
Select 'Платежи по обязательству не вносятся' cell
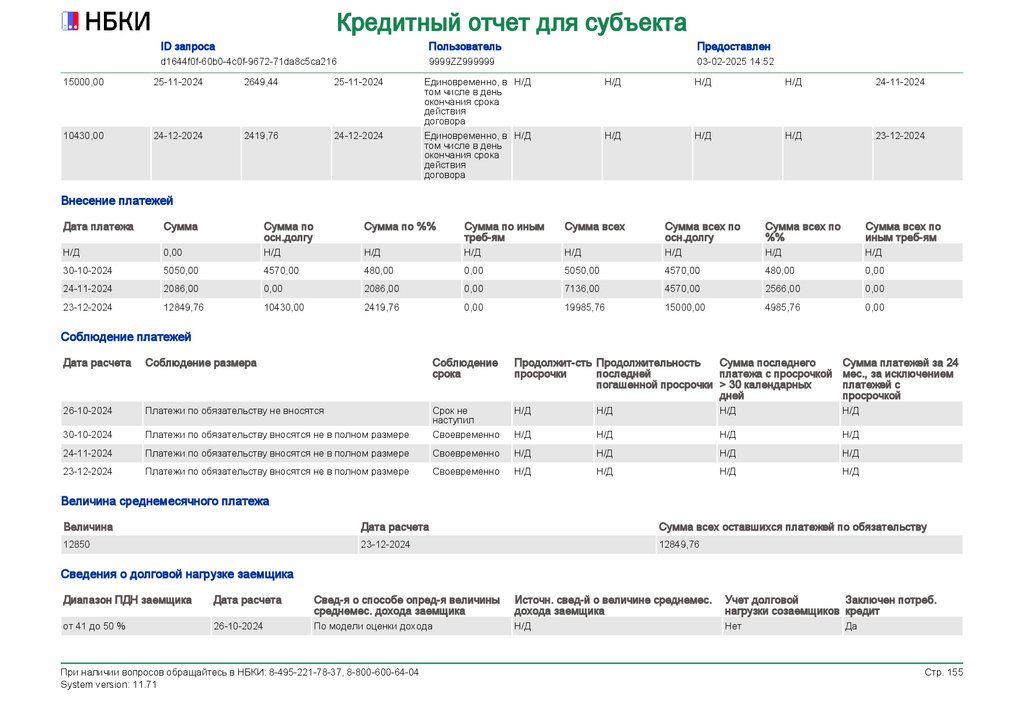pos(234,411)
